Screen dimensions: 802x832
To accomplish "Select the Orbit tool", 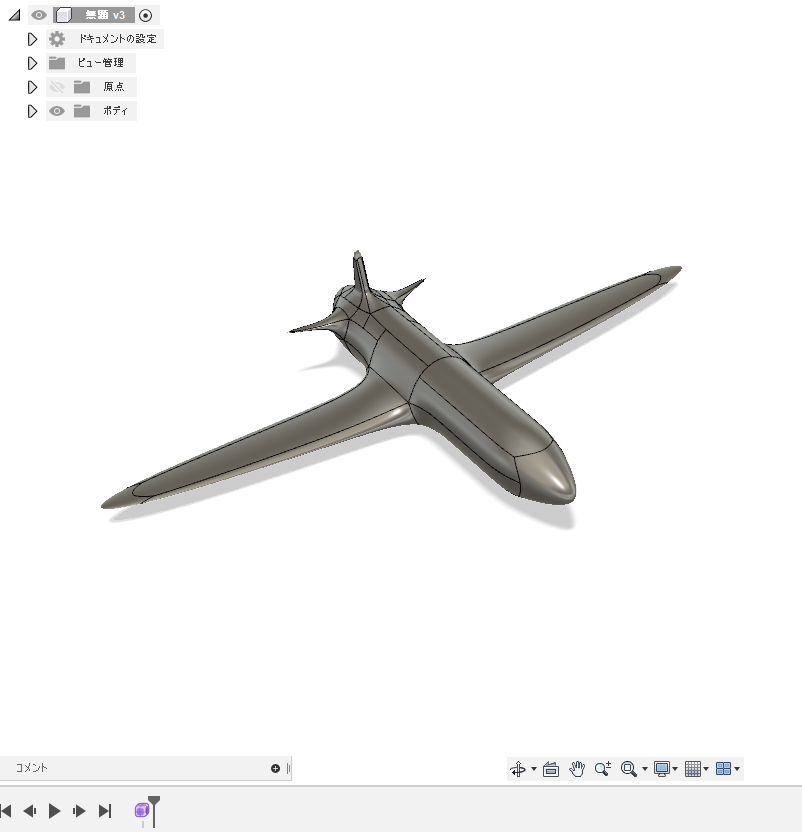I will 518,769.
